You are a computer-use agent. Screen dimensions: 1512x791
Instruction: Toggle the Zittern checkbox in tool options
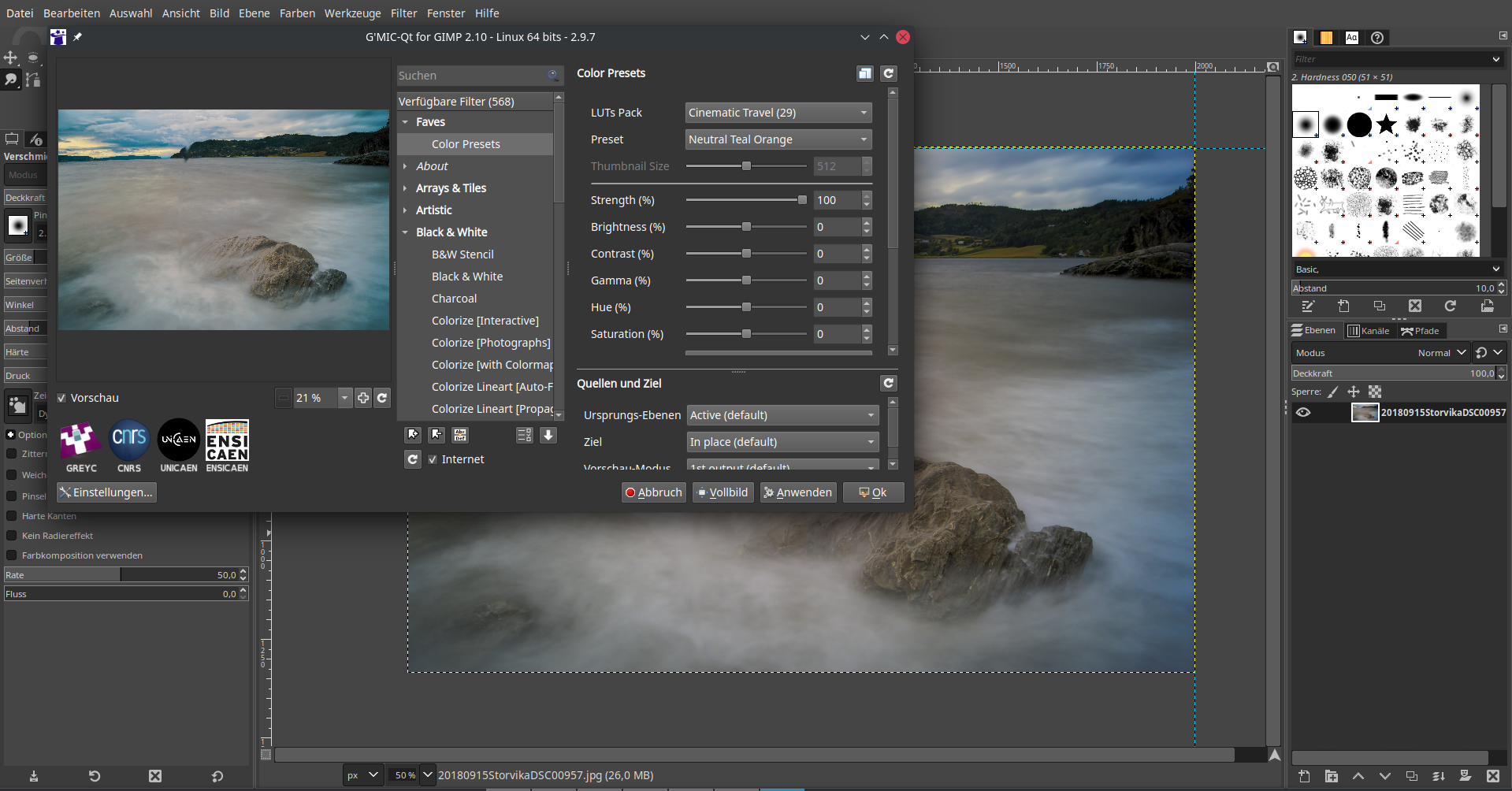tap(12, 454)
